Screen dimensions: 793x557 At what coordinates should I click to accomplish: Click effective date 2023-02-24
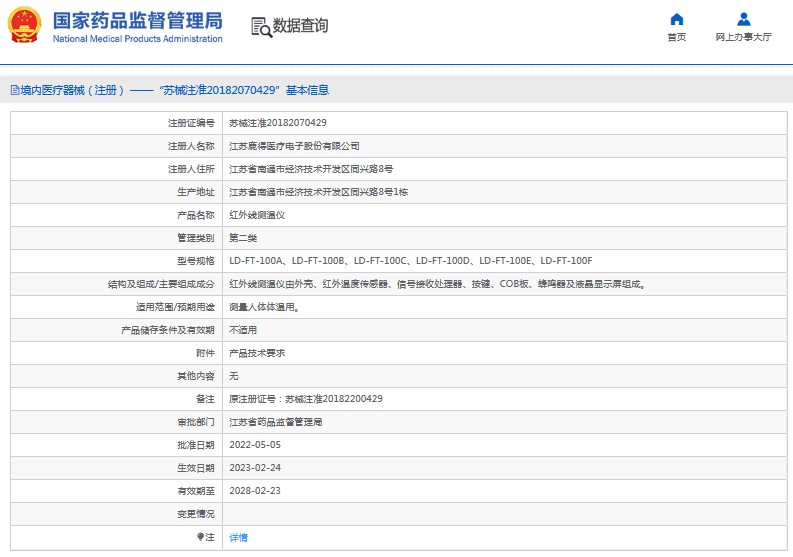point(255,468)
